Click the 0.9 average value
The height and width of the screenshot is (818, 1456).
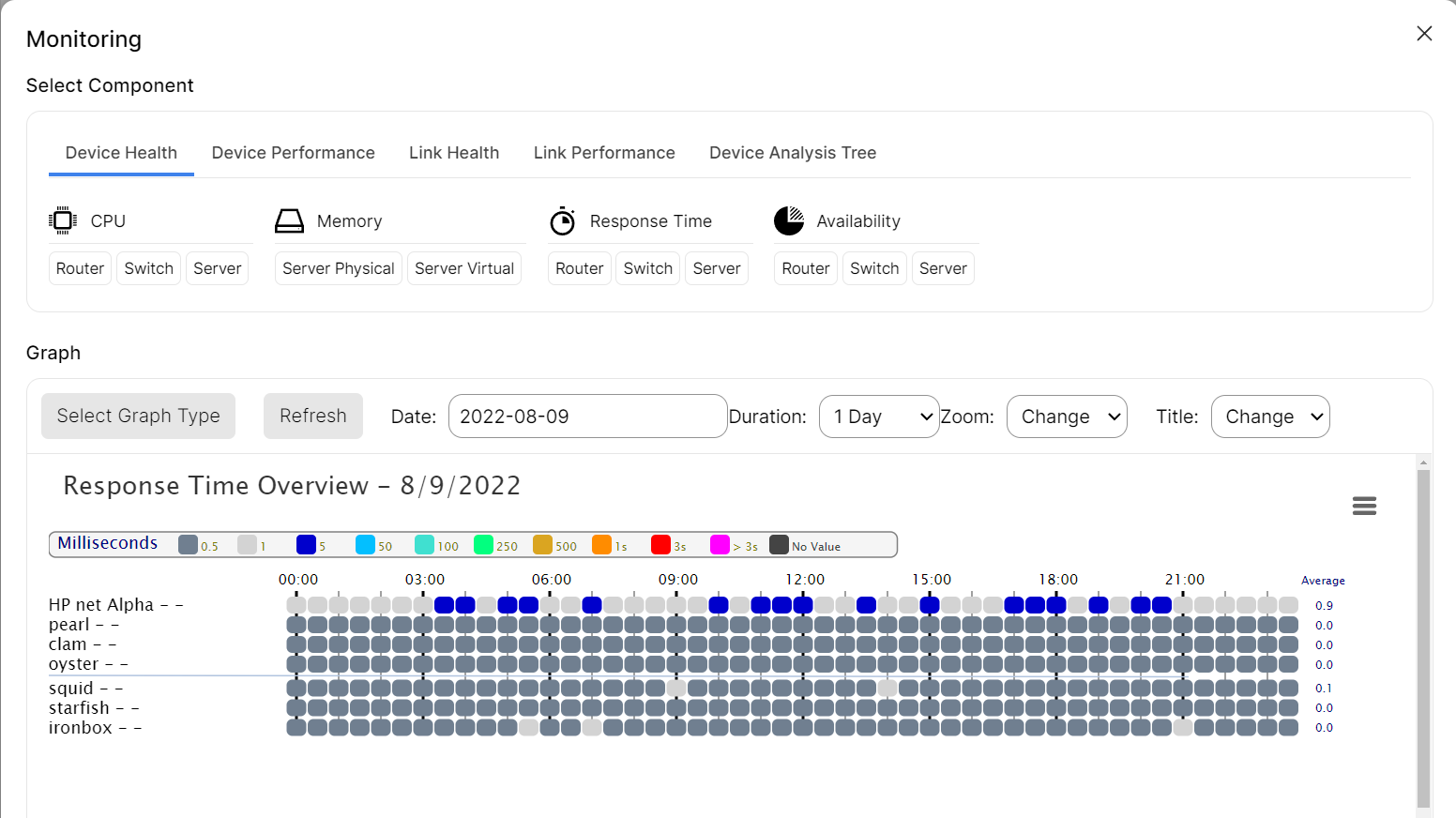click(x=1324, y=606)
